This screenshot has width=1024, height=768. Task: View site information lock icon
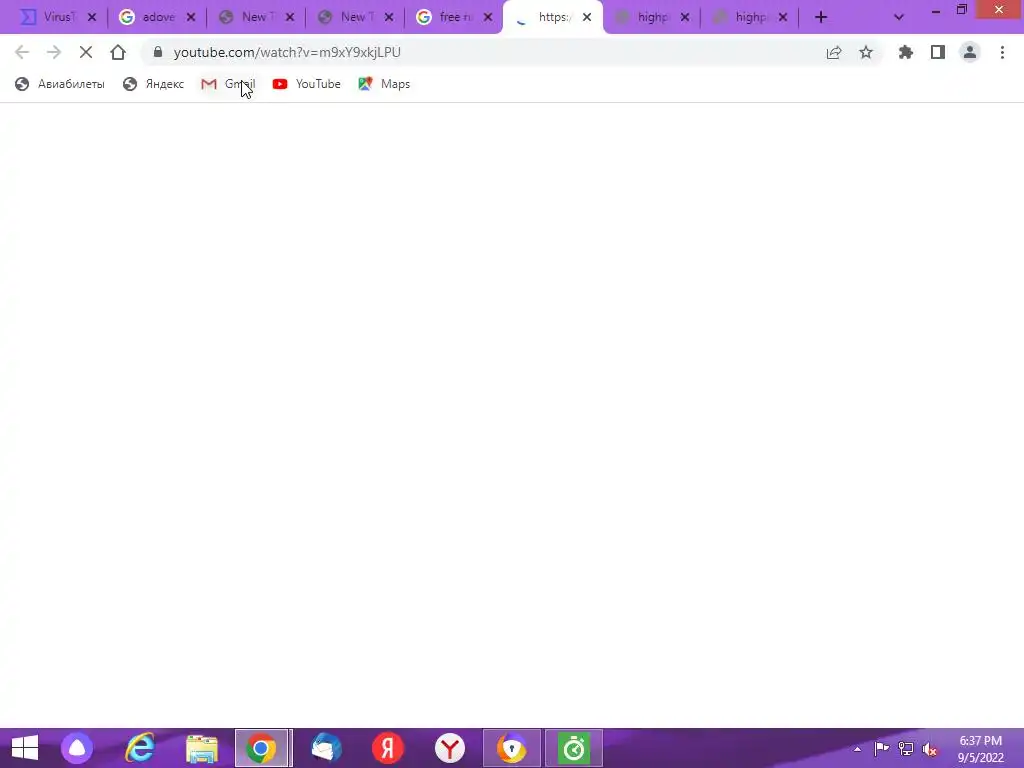[157, 52]
